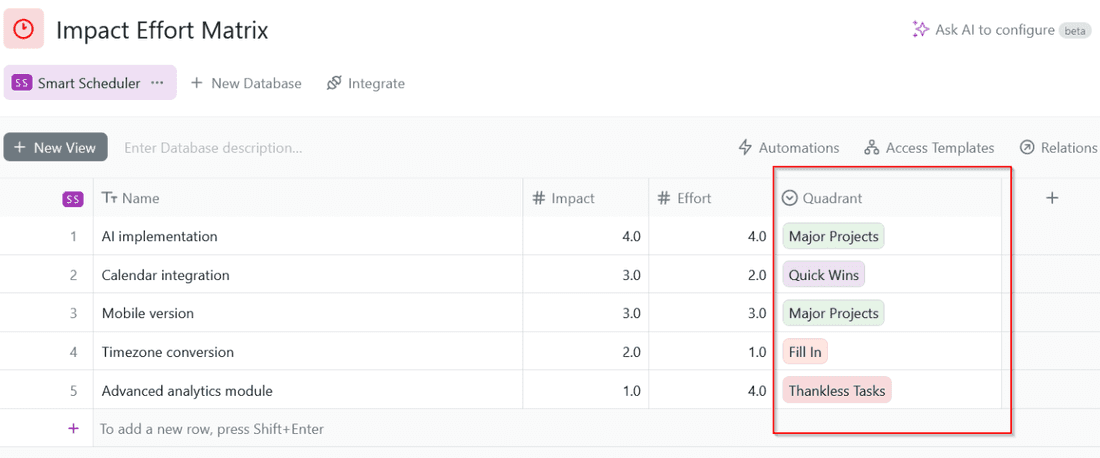Click Major Projects tag for AI implementation
The image size is (1100, 458).
coord(833,237)
